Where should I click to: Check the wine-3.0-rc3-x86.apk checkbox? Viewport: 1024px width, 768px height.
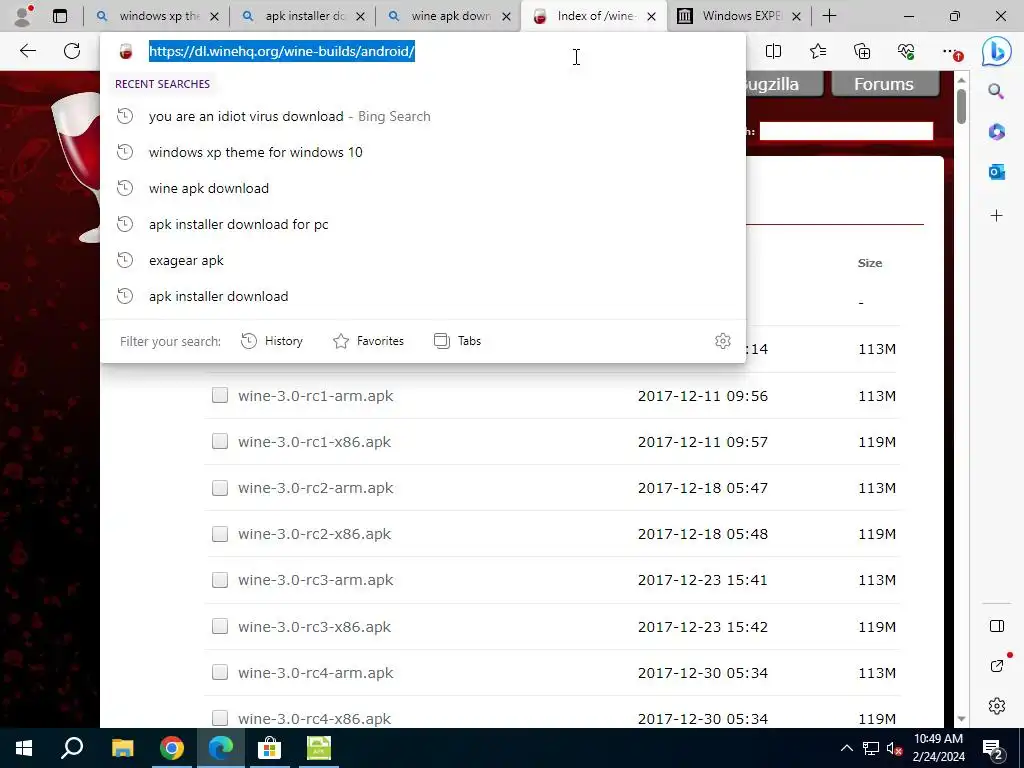(220, 626)
